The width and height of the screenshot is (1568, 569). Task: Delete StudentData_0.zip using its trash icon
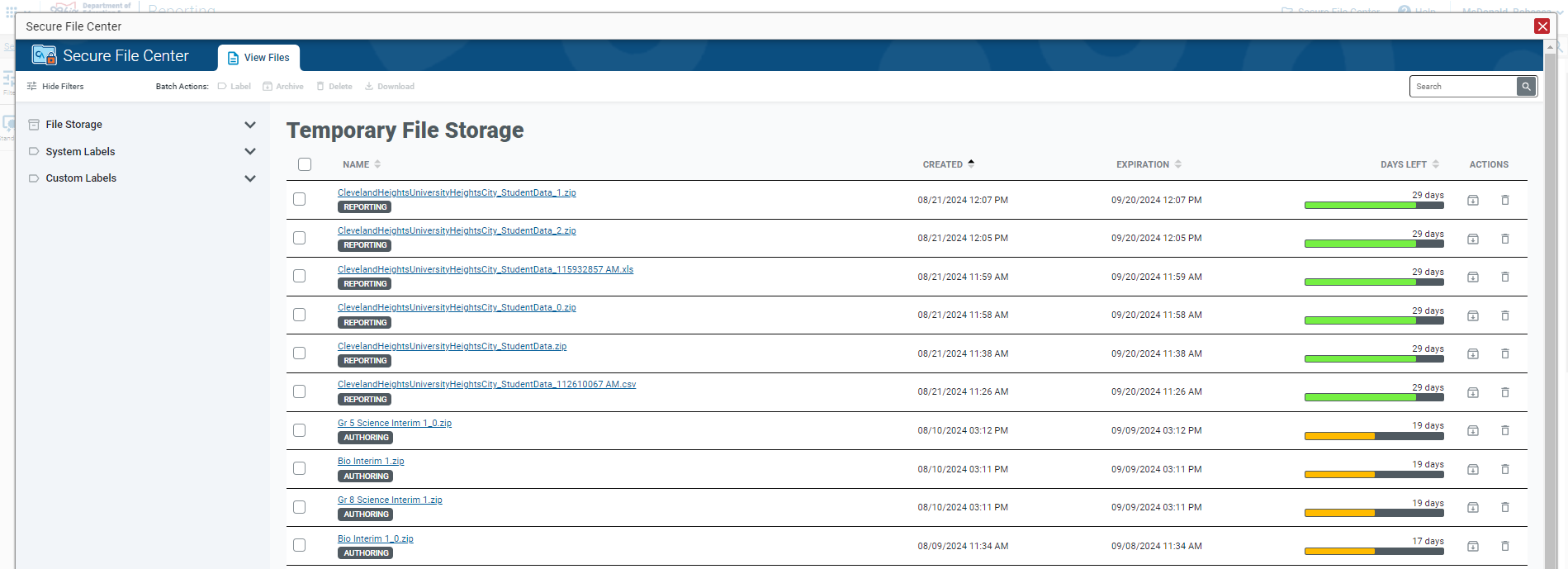(1505, 315)
